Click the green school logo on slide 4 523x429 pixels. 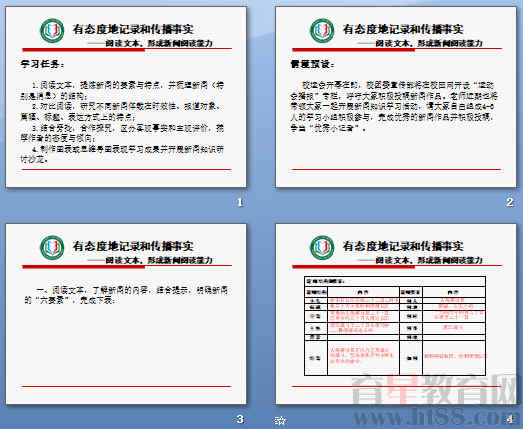click(x=322, y=248)
